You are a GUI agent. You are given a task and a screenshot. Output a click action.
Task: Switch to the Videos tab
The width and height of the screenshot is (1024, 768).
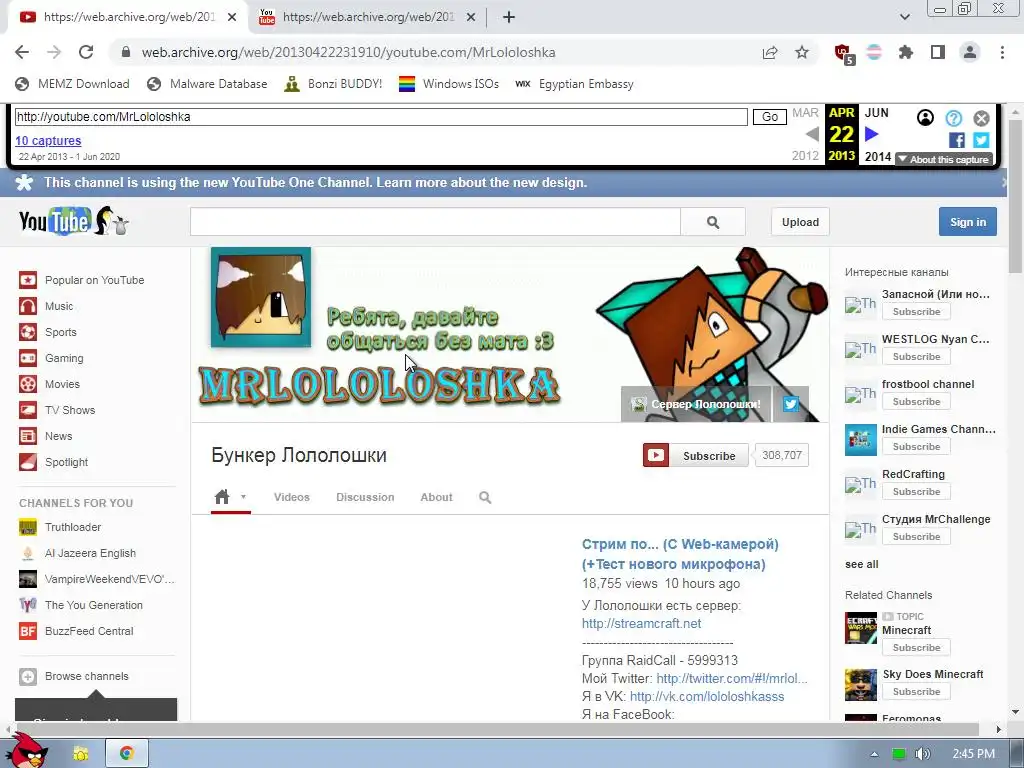point(292,497)
